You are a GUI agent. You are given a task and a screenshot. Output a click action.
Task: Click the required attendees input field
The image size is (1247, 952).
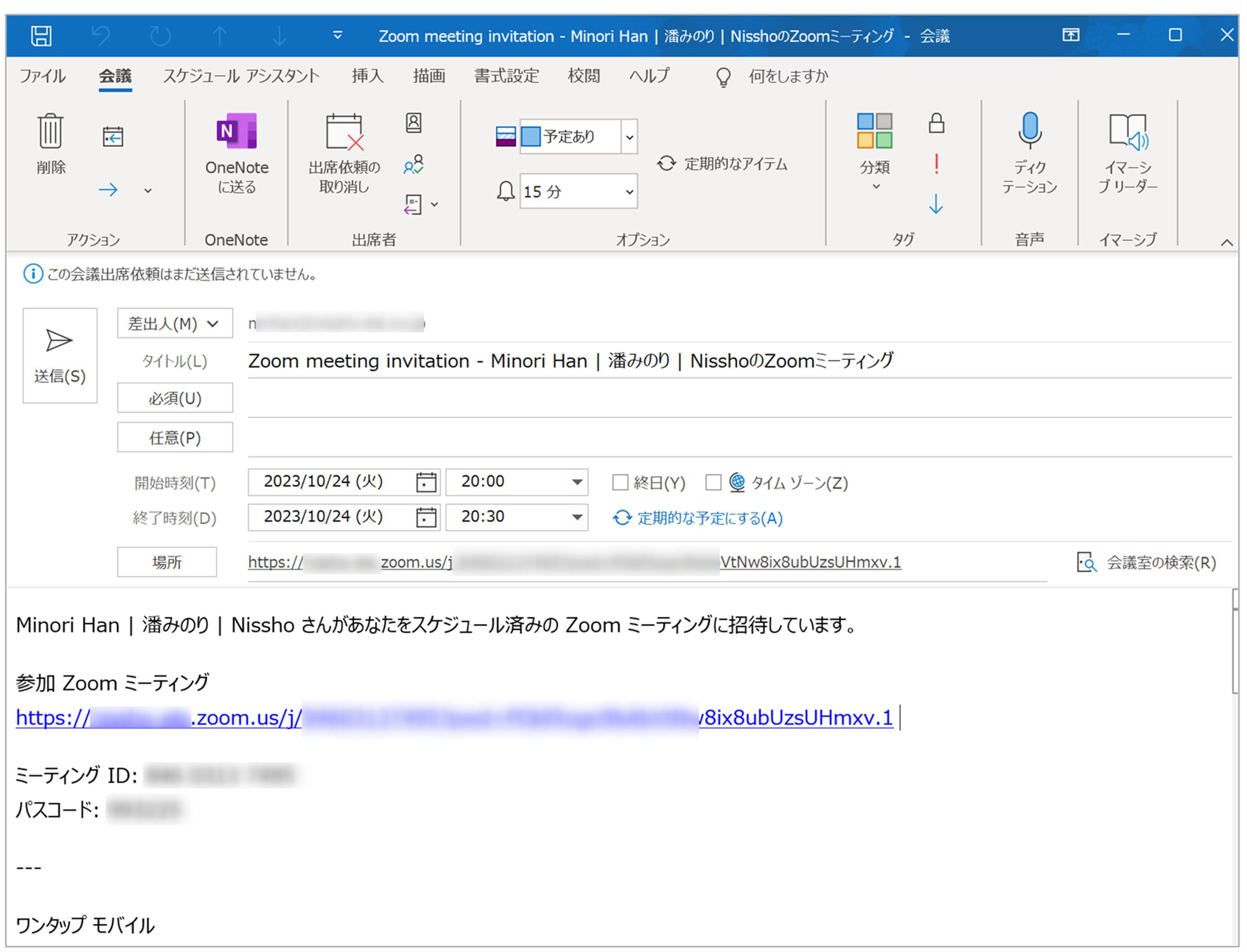pos(740,398)
